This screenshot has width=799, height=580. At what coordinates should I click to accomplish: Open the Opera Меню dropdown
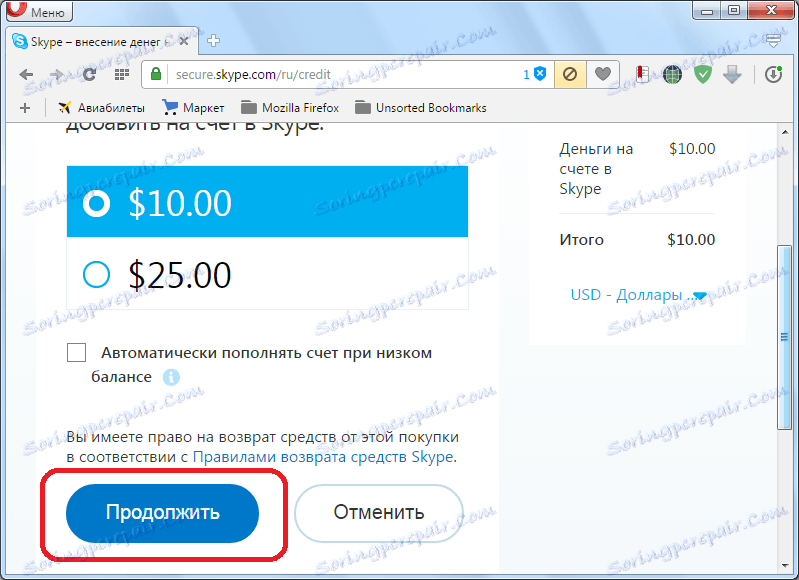point(40,11)
